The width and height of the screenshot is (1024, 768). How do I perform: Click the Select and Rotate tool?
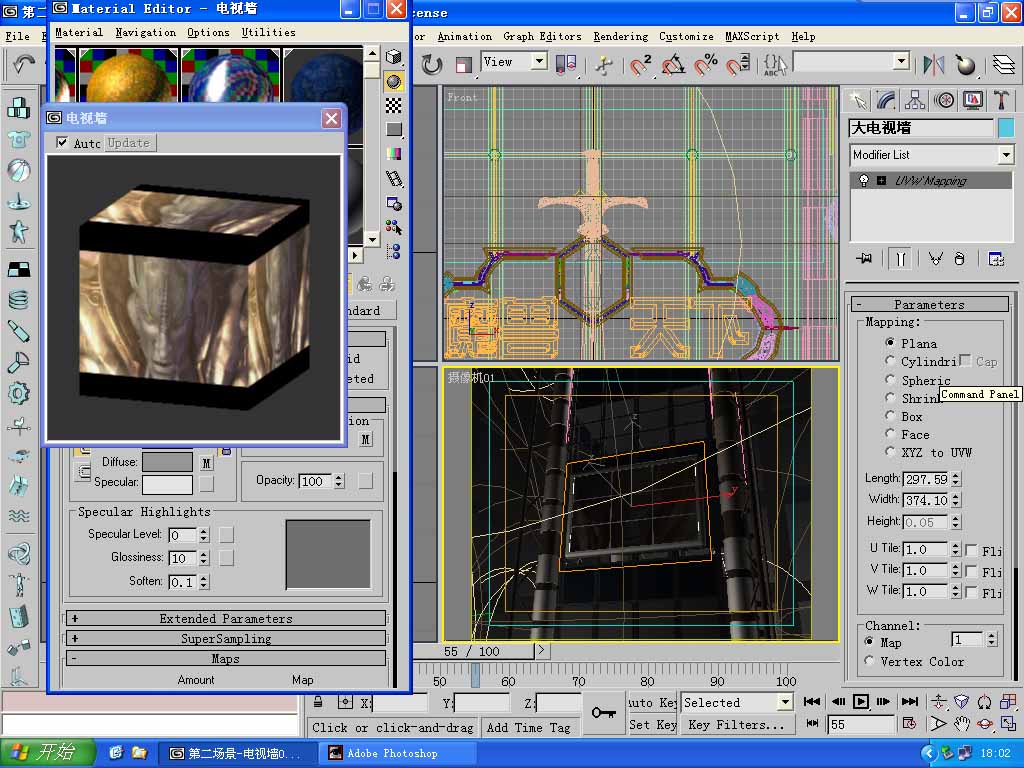click(432, 64)
